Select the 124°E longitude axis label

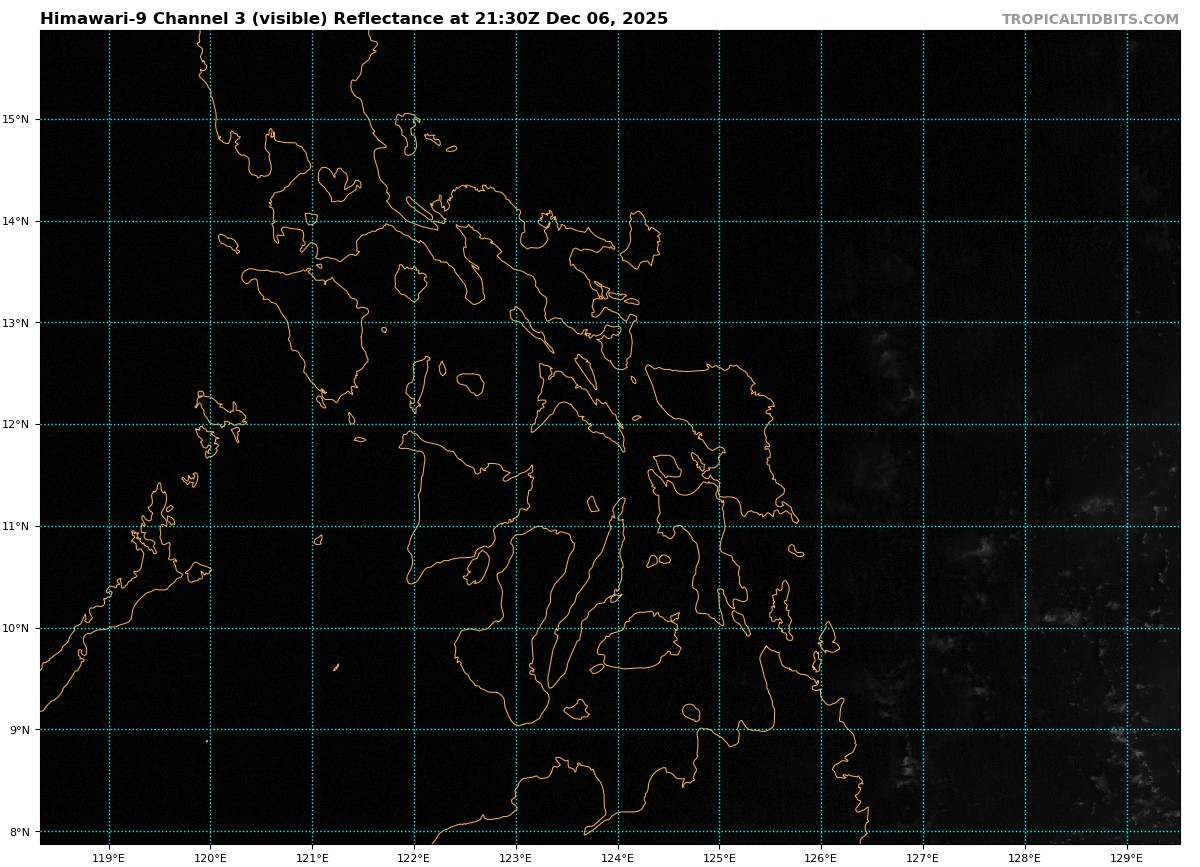618,857
